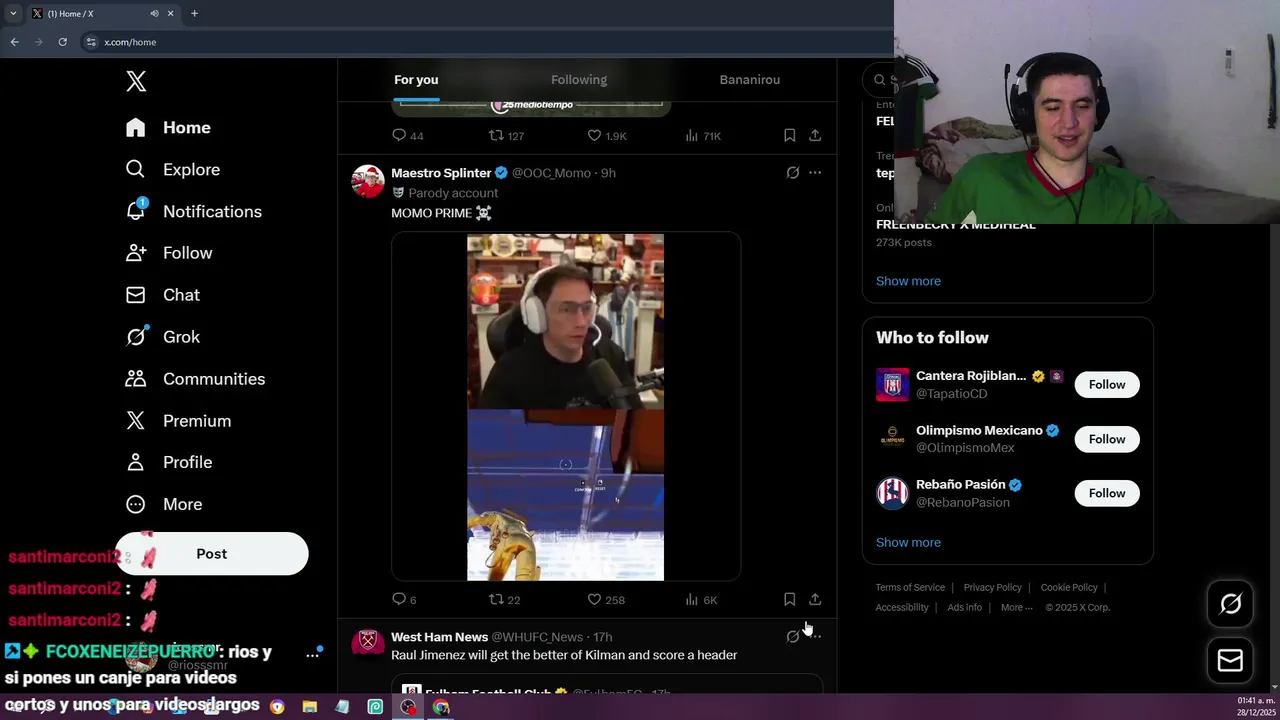The width and height of the screenshot is (1280, 720).
Task: Switch to the For you tab
Action: pyautogui.click(x=416, y=80)
